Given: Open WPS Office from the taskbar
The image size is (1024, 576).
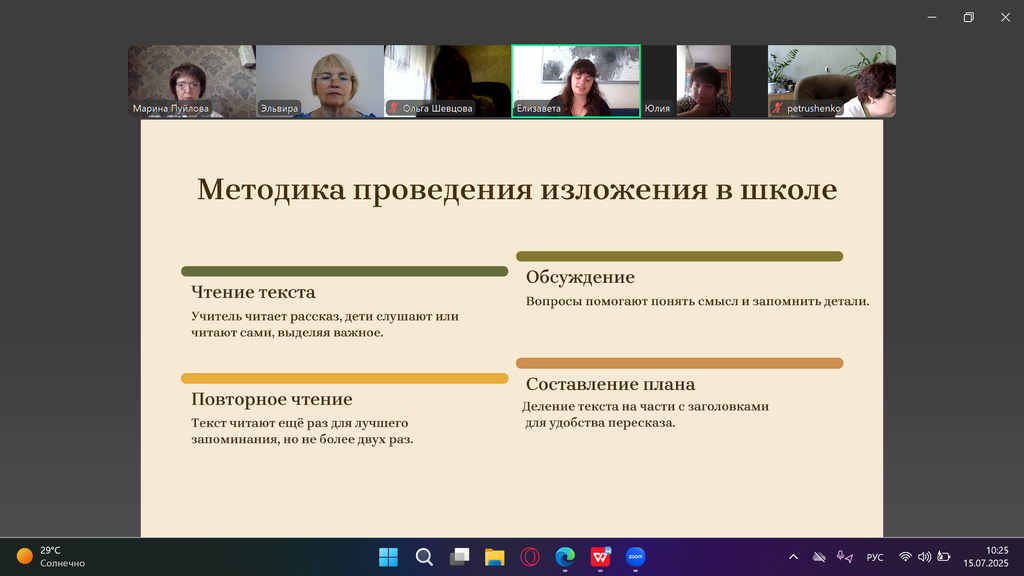Looking at the screenshot, I should 601,557.
